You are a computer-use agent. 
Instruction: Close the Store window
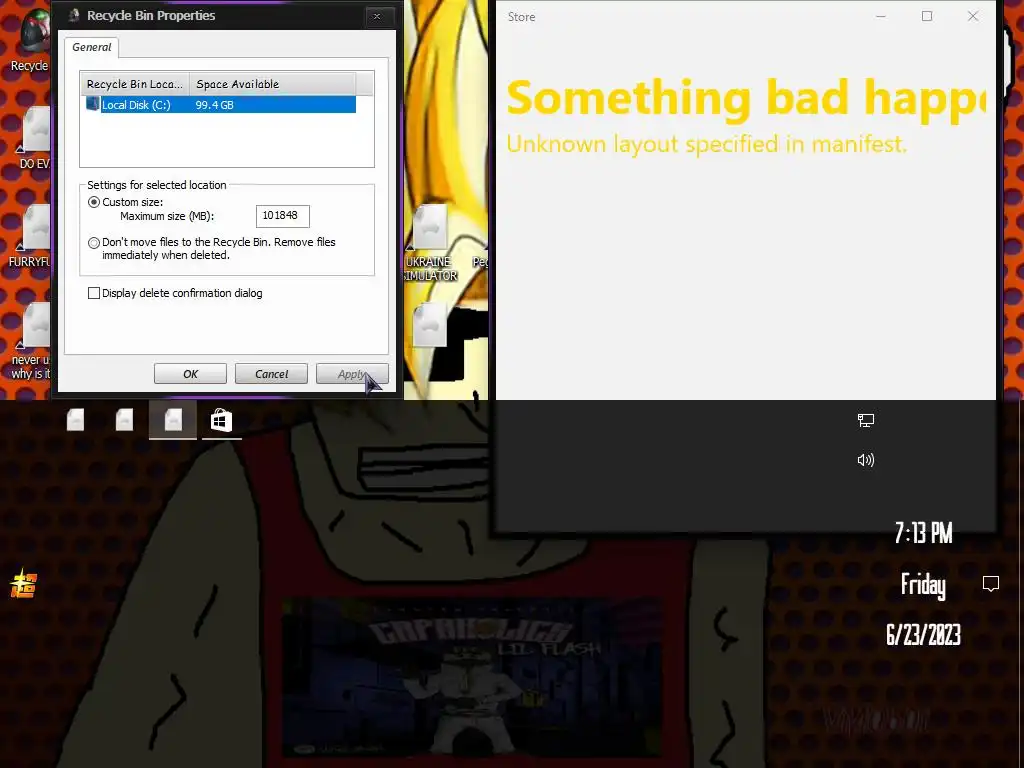click(973, 16)
